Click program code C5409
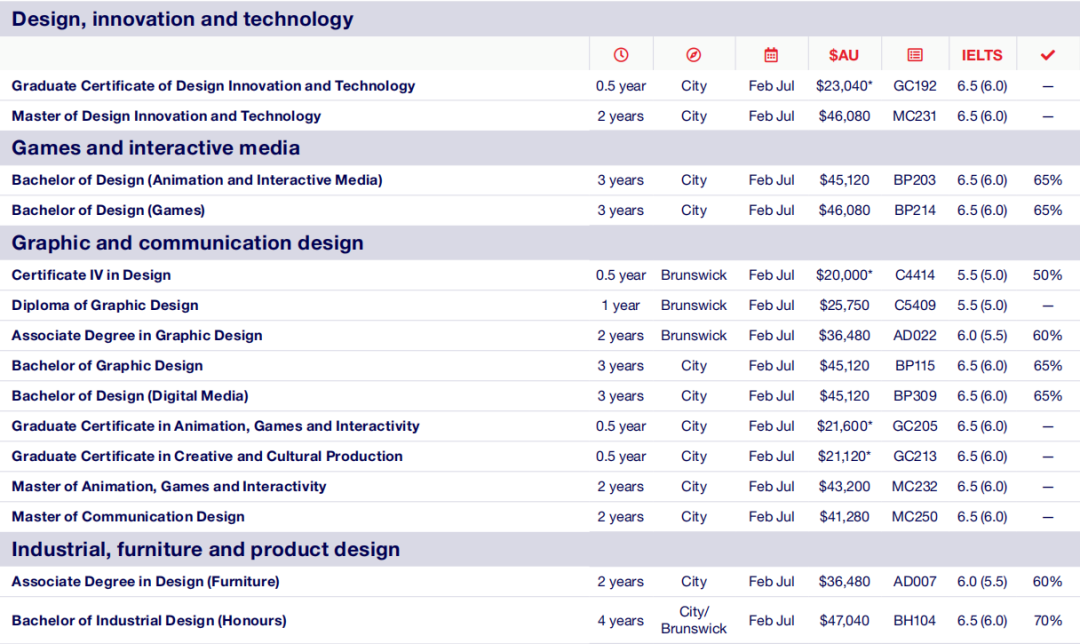The image size is (1080, 644). pos(915,306)
